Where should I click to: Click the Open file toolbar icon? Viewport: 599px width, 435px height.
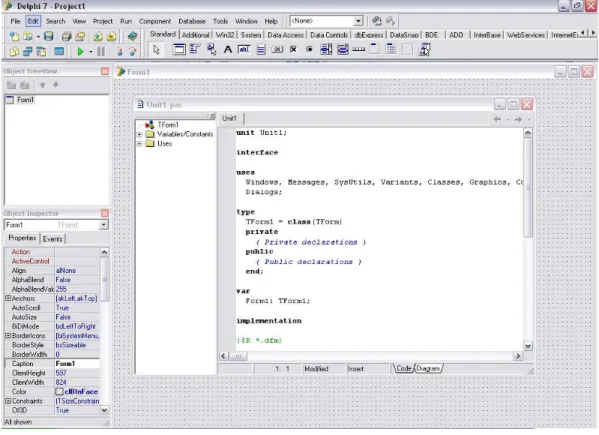[x=28, y=36]
